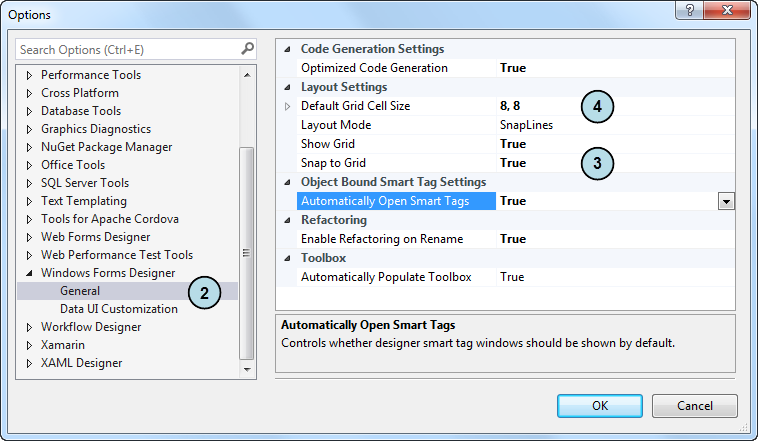This screenshot has height=441, width=758.
Task: Select Enable Refactoring on Rename property
Action: [381, 239]
